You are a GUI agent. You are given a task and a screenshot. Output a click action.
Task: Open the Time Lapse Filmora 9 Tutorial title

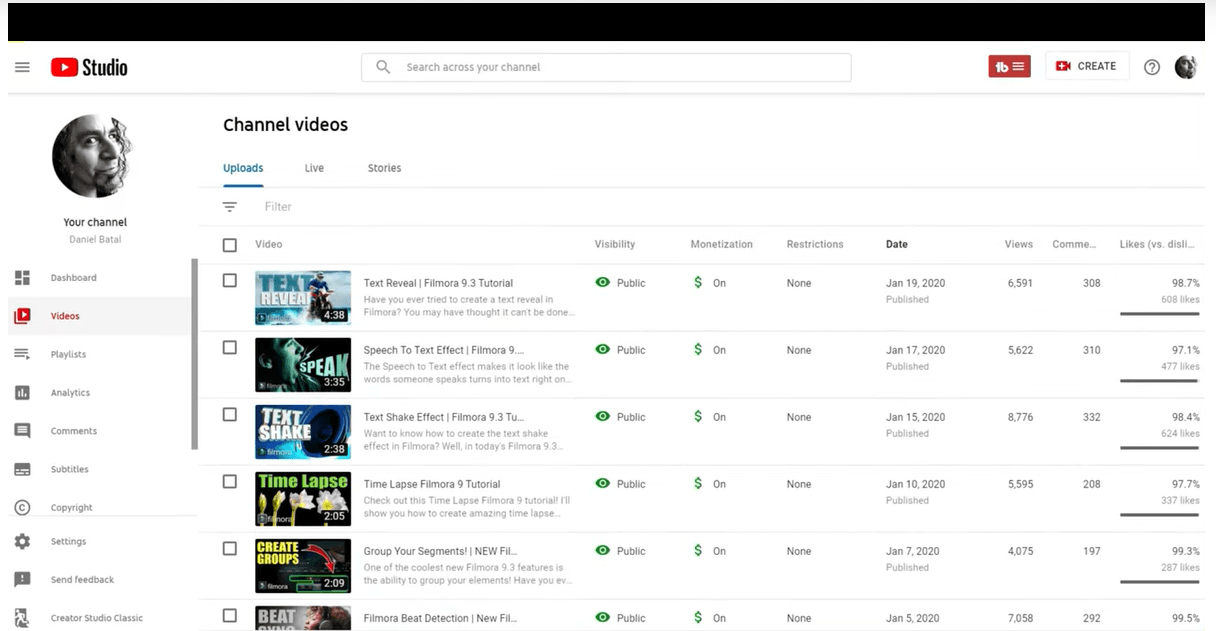pos(432,484)
